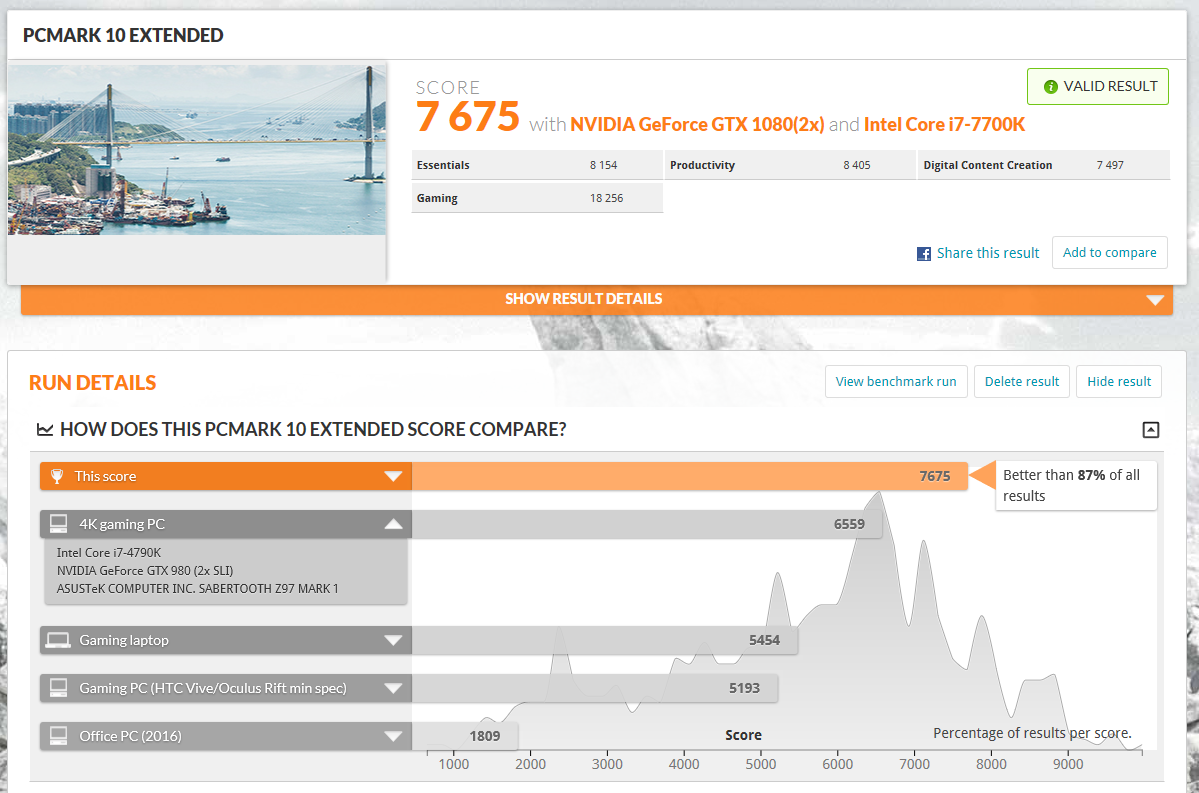Collapse the 4K gaming PC details
This screenshot has width=1199, height=793.
[x=393, y=524]
